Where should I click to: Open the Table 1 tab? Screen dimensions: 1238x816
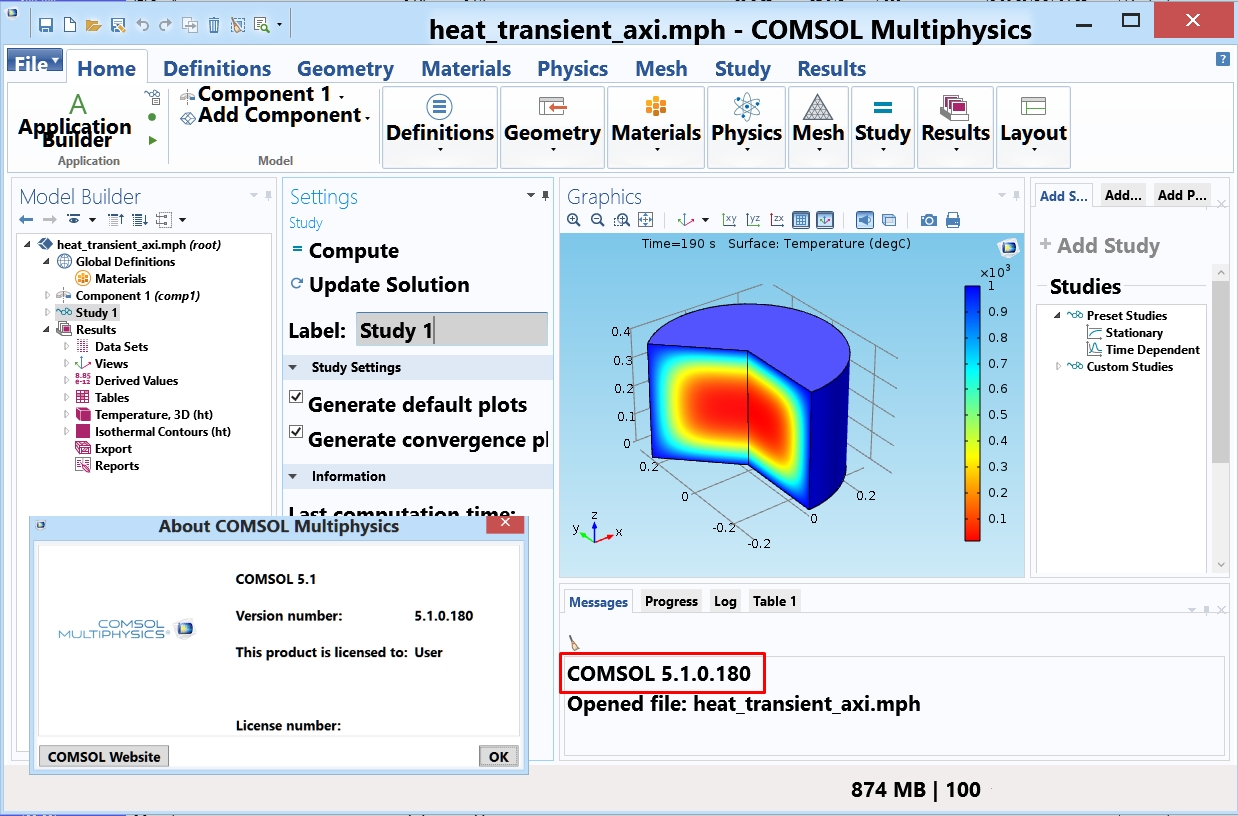(x=775, y=601)
